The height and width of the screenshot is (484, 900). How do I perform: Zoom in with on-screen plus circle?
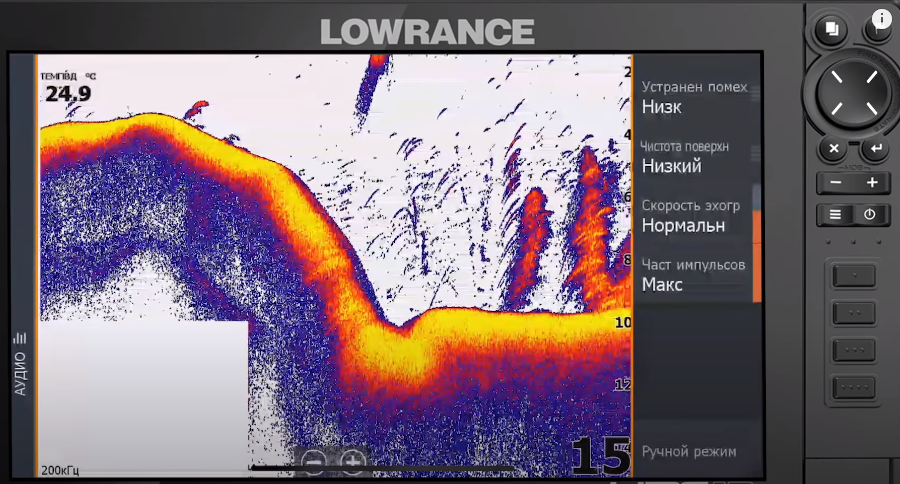point(352,460)
